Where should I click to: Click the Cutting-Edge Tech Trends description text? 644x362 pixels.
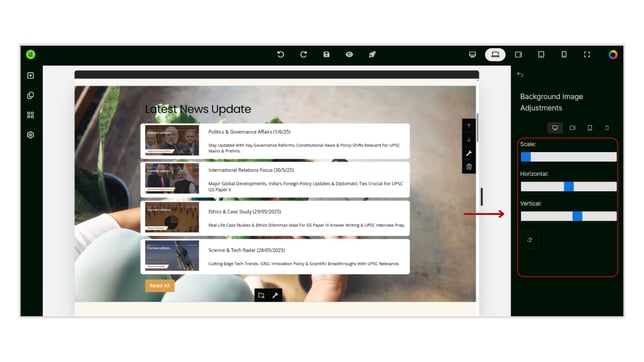304,264
